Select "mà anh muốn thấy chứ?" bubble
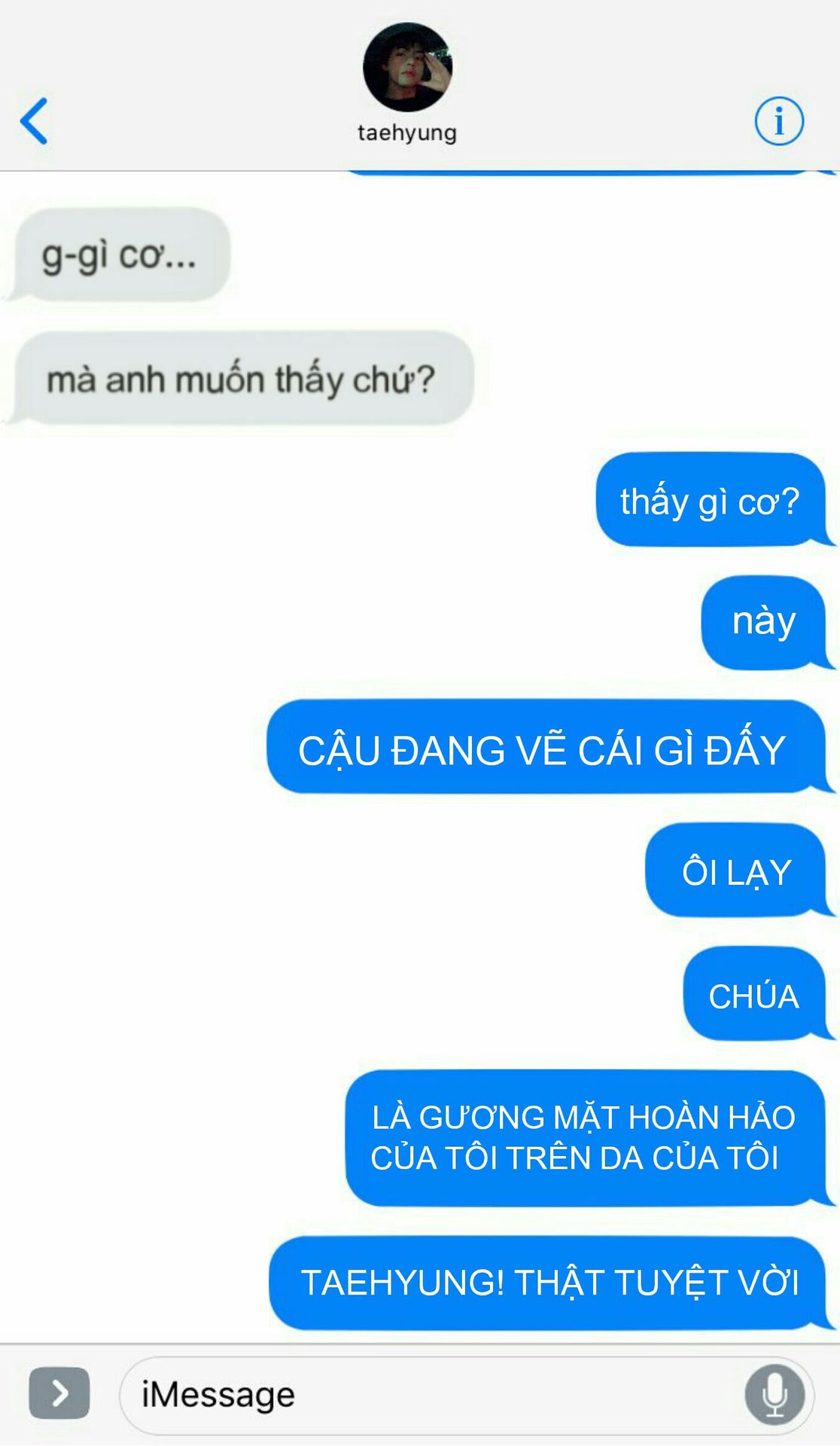This screenshot has height=1446, width=840. click(242, 378)
